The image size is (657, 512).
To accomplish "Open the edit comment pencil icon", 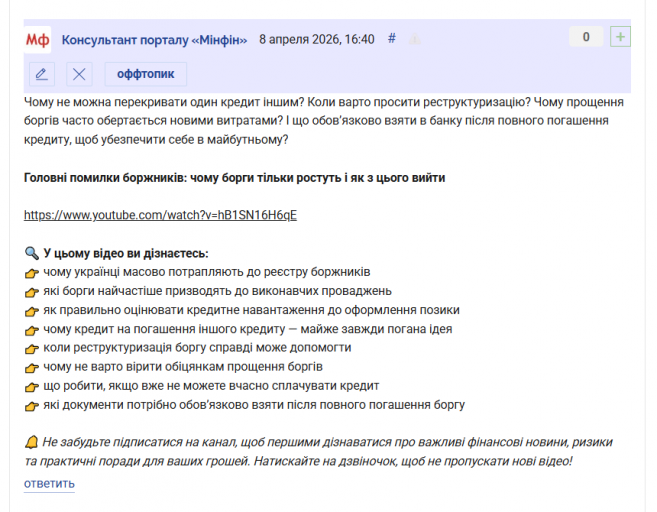I will 42,74.
